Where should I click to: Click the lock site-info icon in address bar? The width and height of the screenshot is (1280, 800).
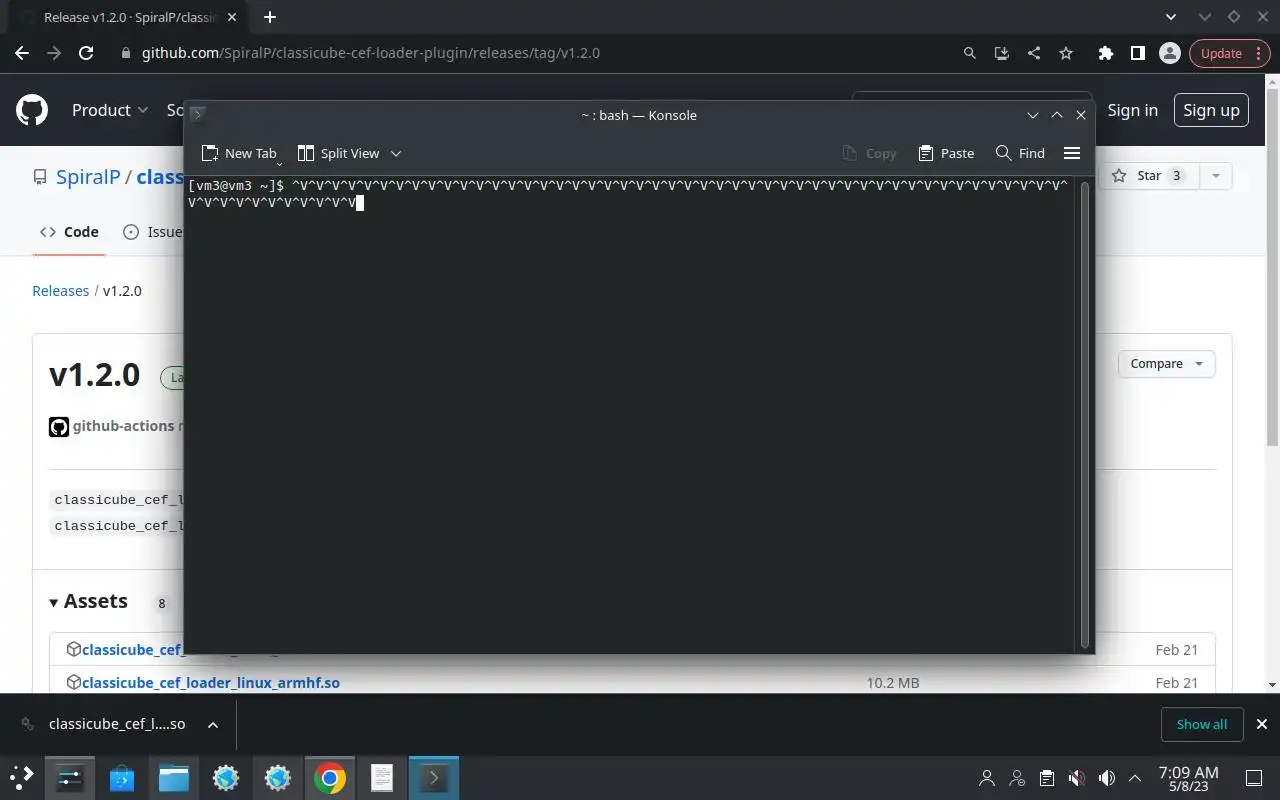[x=125, y=53]
